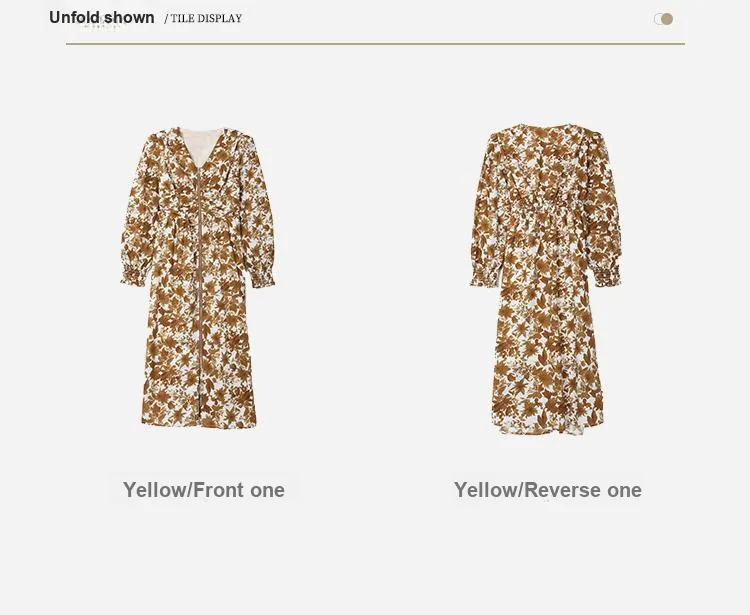Click the round neckline of the reverse dress
Image resolution: width=750 pixels, height=615 pixels.
(546, 128)
